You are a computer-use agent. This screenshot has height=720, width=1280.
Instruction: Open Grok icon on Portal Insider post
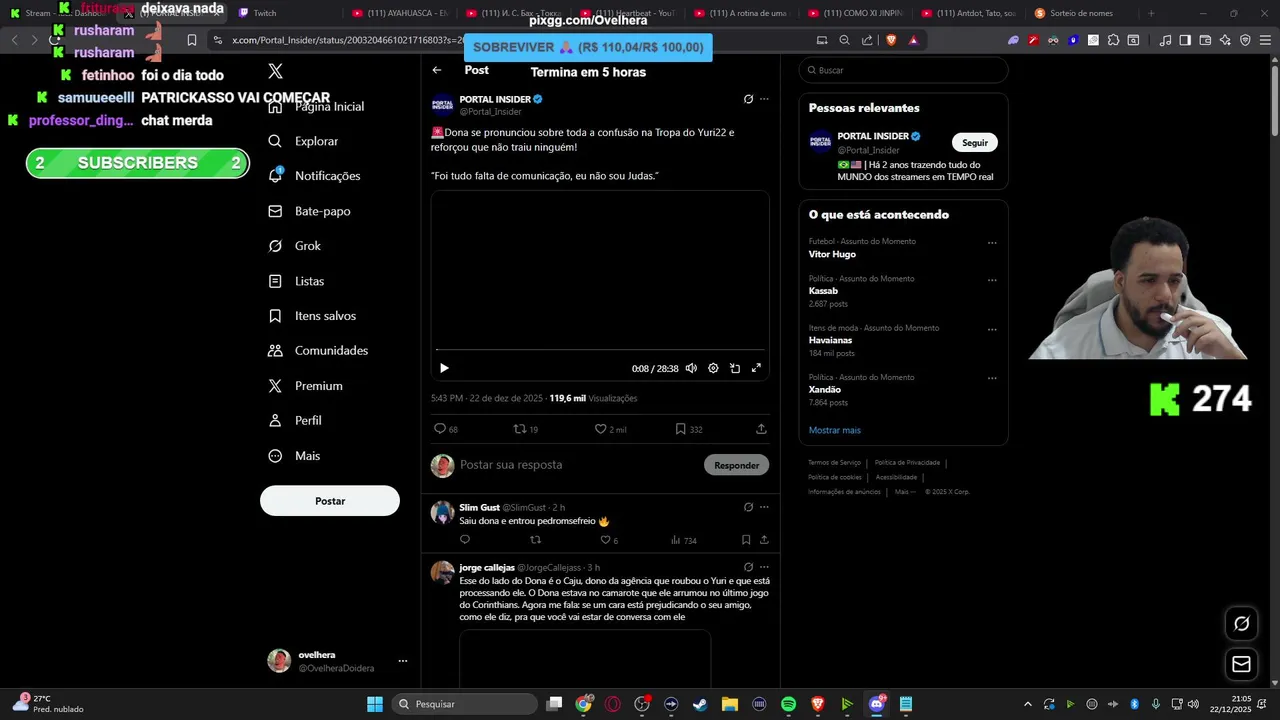pos(748,99)
